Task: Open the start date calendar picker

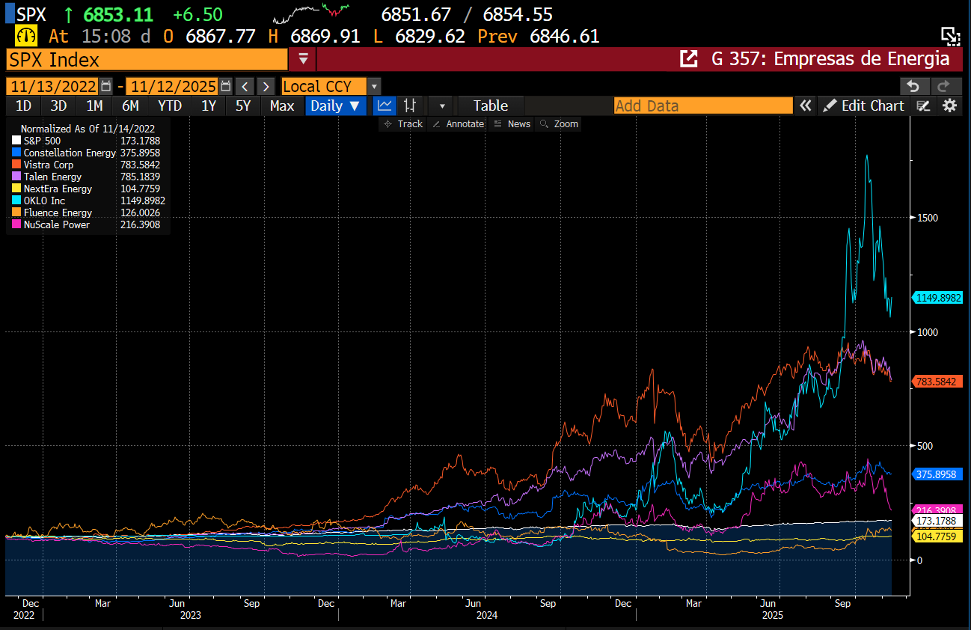Action: [x=106, y=86]
